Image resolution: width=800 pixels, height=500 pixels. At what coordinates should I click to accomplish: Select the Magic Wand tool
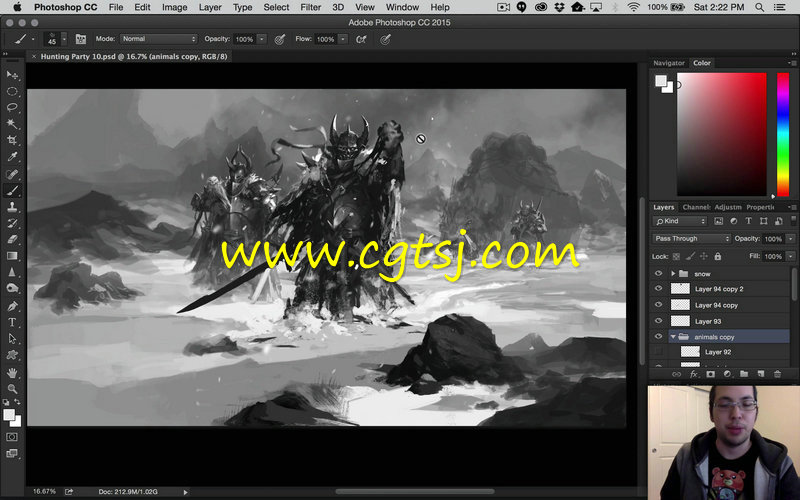pyautogui.click(x=12, y=124)
